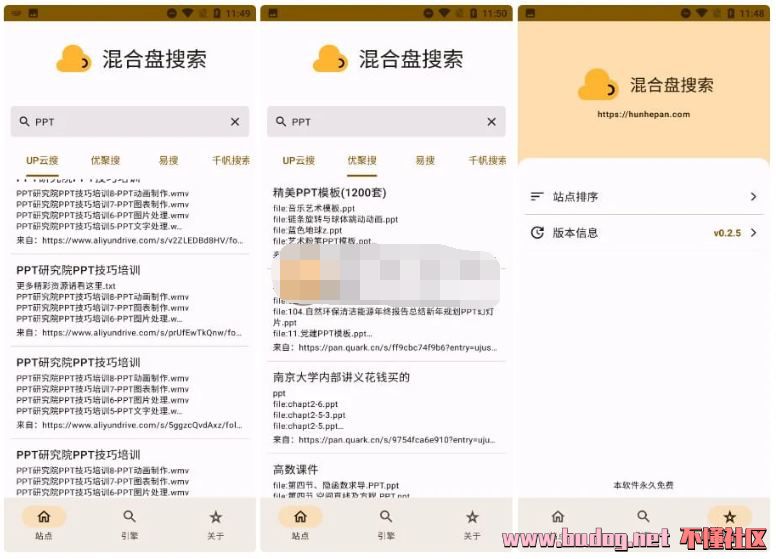The height and width of the screenshot is (559, 776).
Task: Tap the search magnifier icon in the middle screen
Action: click(281, 121)
